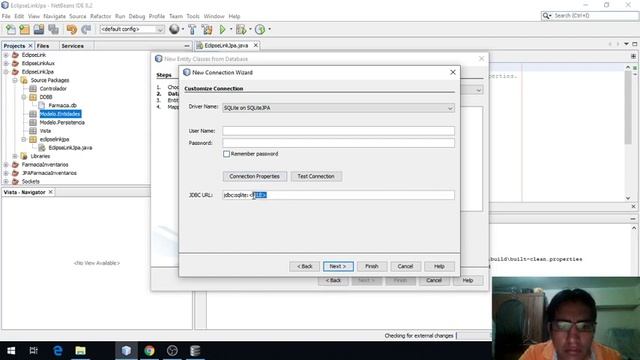Click the New File toolbar icon
Viewport: 640px width, 360px height.
click(11, 29)
